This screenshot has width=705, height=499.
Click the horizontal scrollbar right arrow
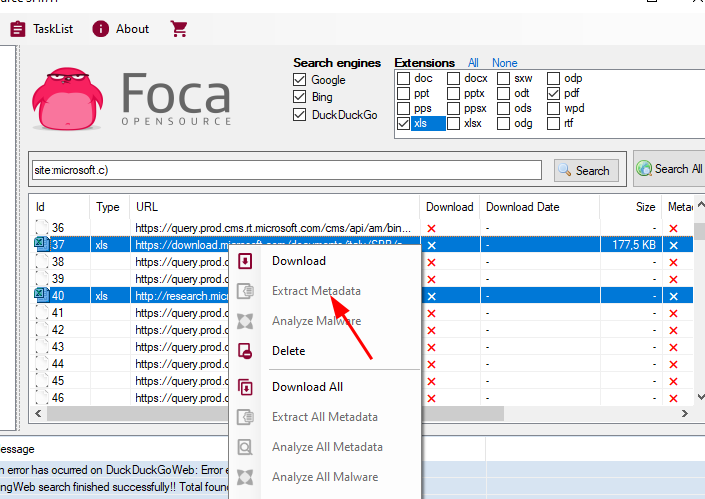pyautogui.click(x=684, y=414)
